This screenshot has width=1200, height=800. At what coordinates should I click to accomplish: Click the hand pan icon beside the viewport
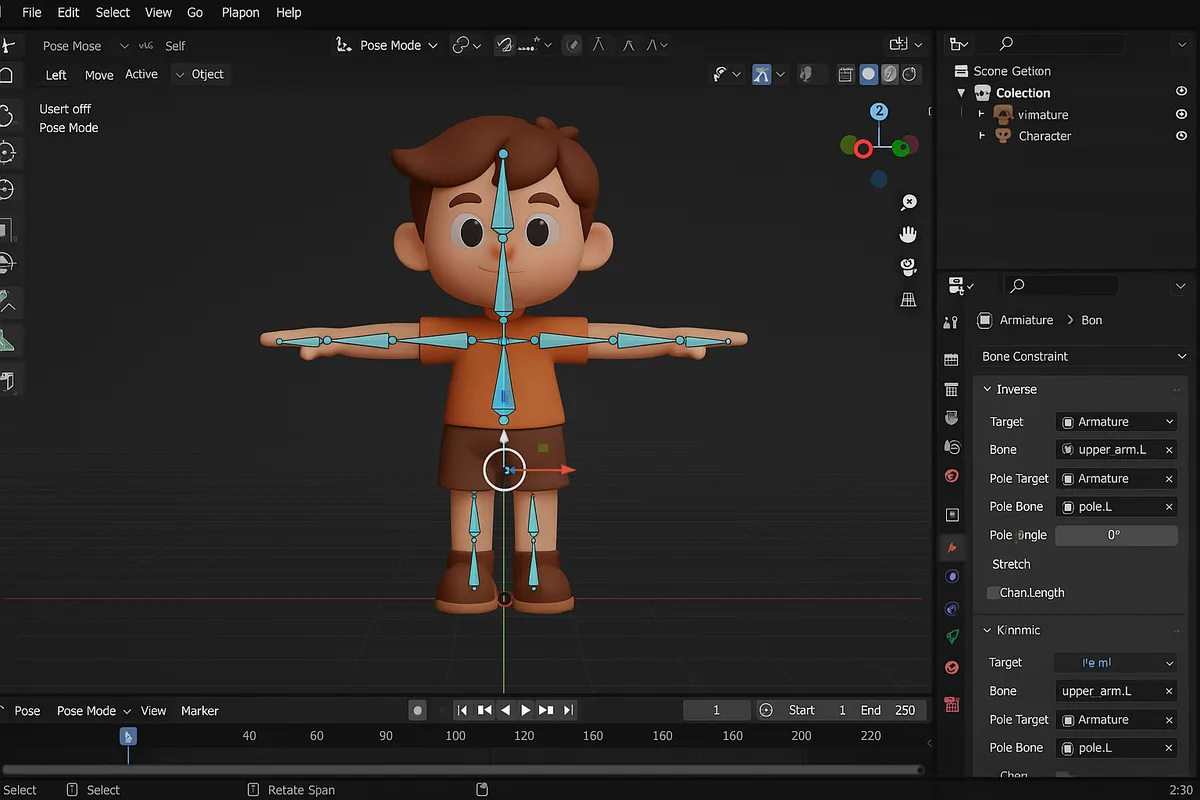[908, 234]
